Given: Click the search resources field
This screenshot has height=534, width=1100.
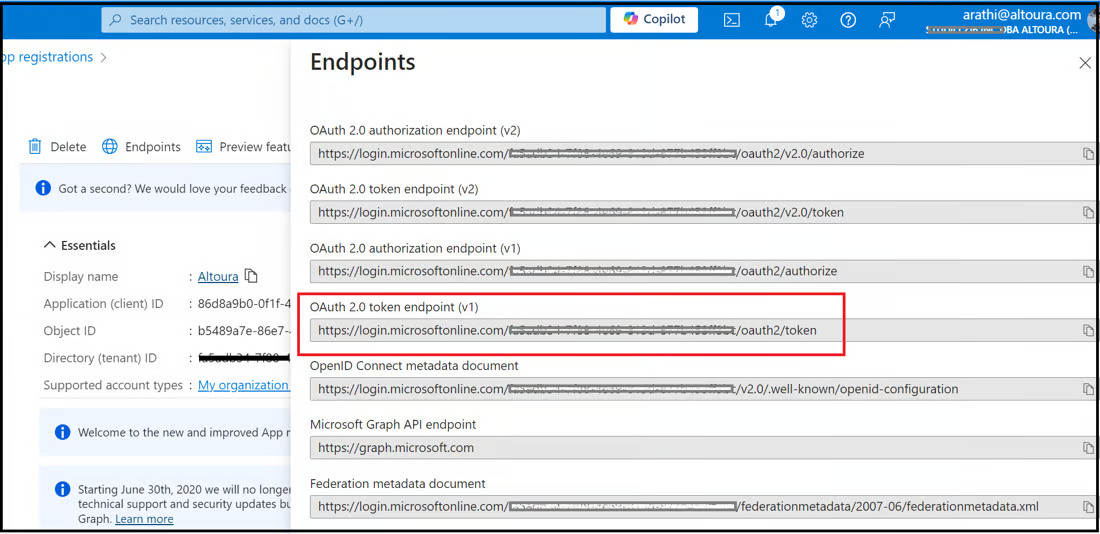Looking at the screenshot, I should [354, 20].
